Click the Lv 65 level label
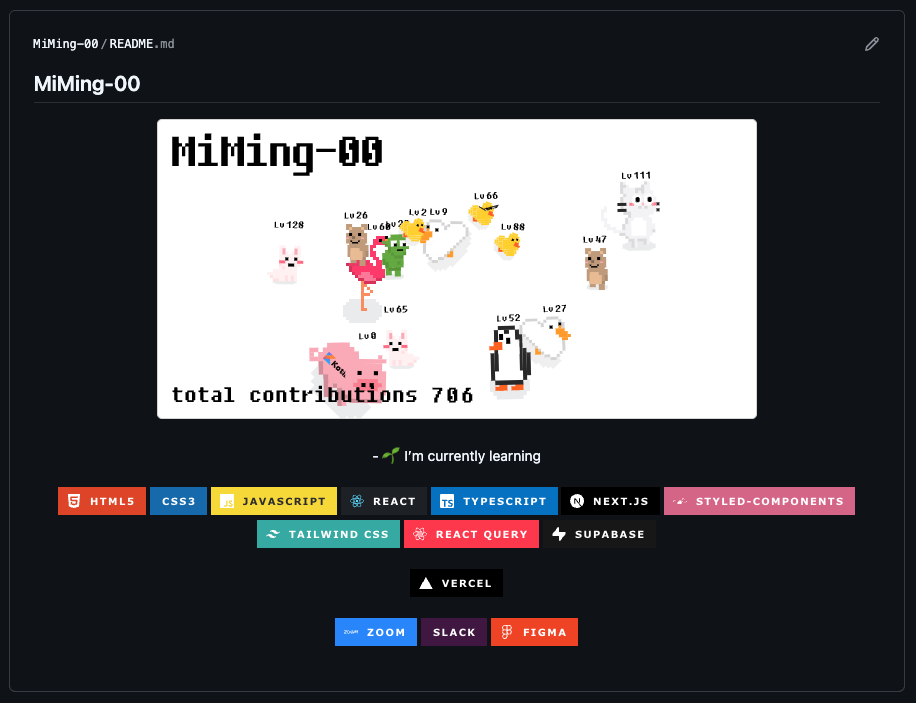This screenshot has height=703, width=916. [395, 309]
